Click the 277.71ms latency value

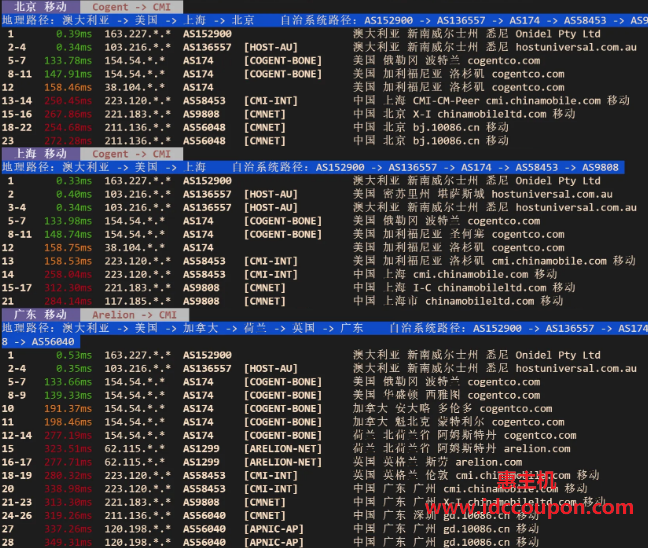(x=68, y=462)
